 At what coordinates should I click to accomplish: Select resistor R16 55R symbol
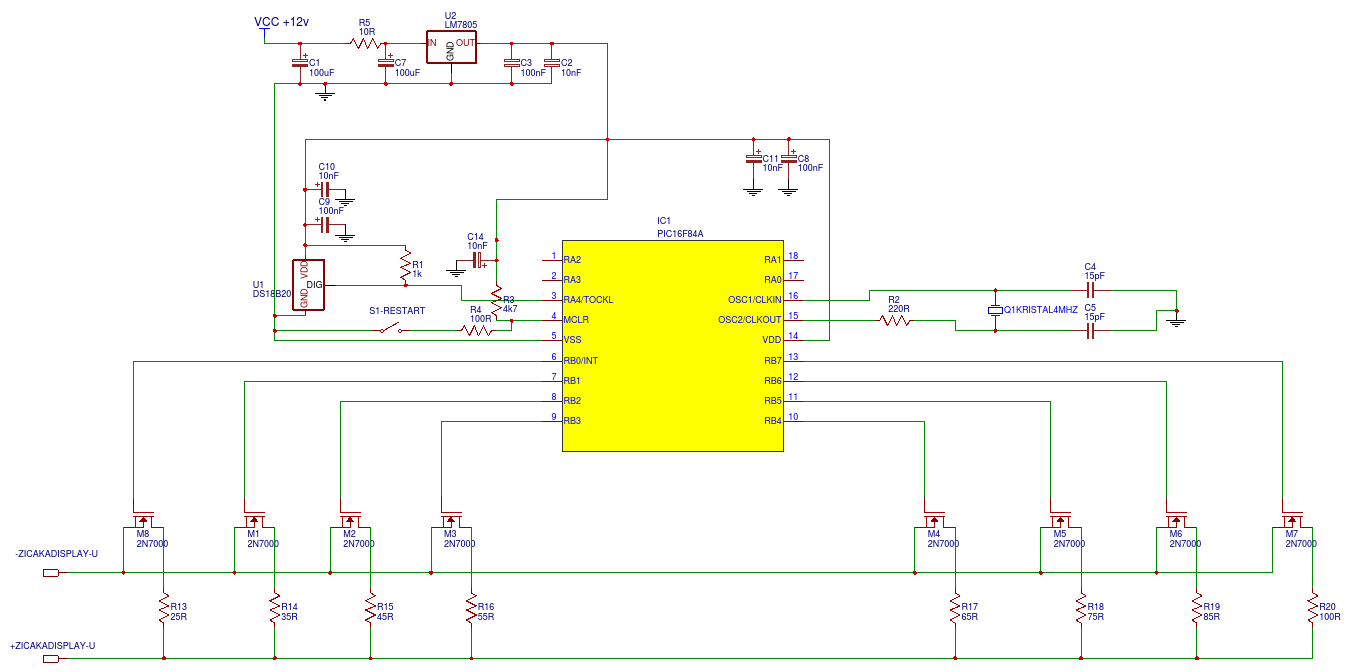coord(471,610)
